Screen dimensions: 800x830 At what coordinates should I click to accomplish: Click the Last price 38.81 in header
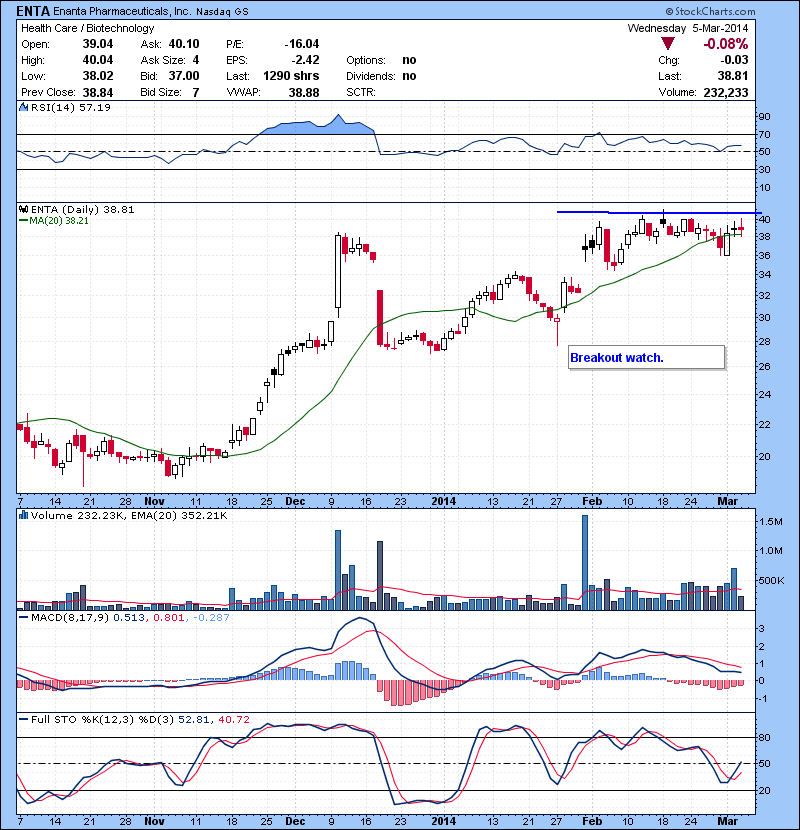[x=733, y=76]
